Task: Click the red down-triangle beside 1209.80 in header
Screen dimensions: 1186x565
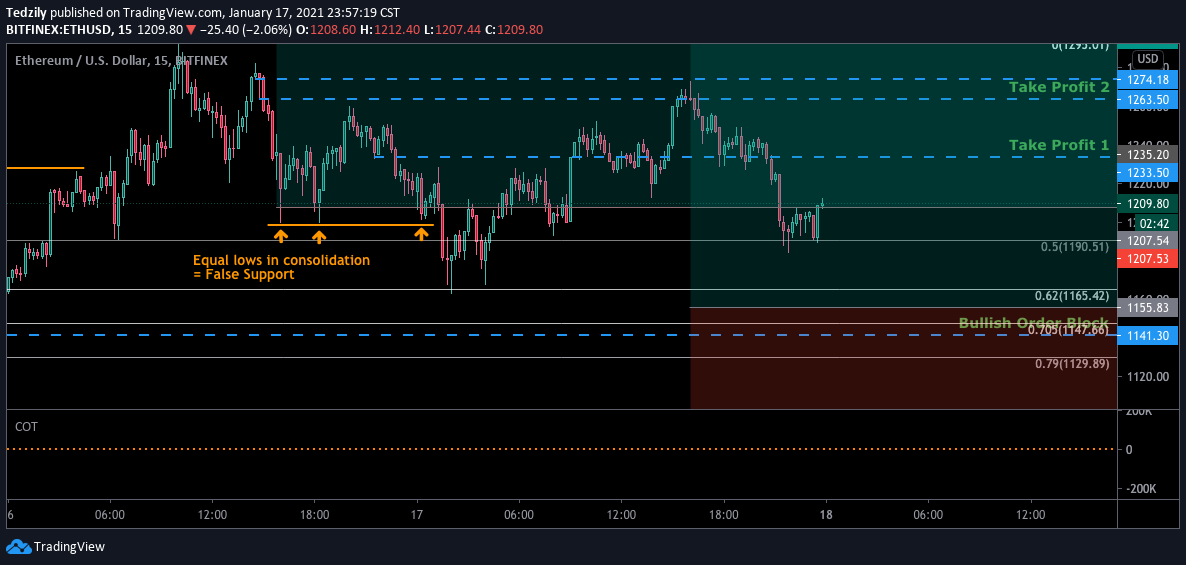Action: coord(191,30)
